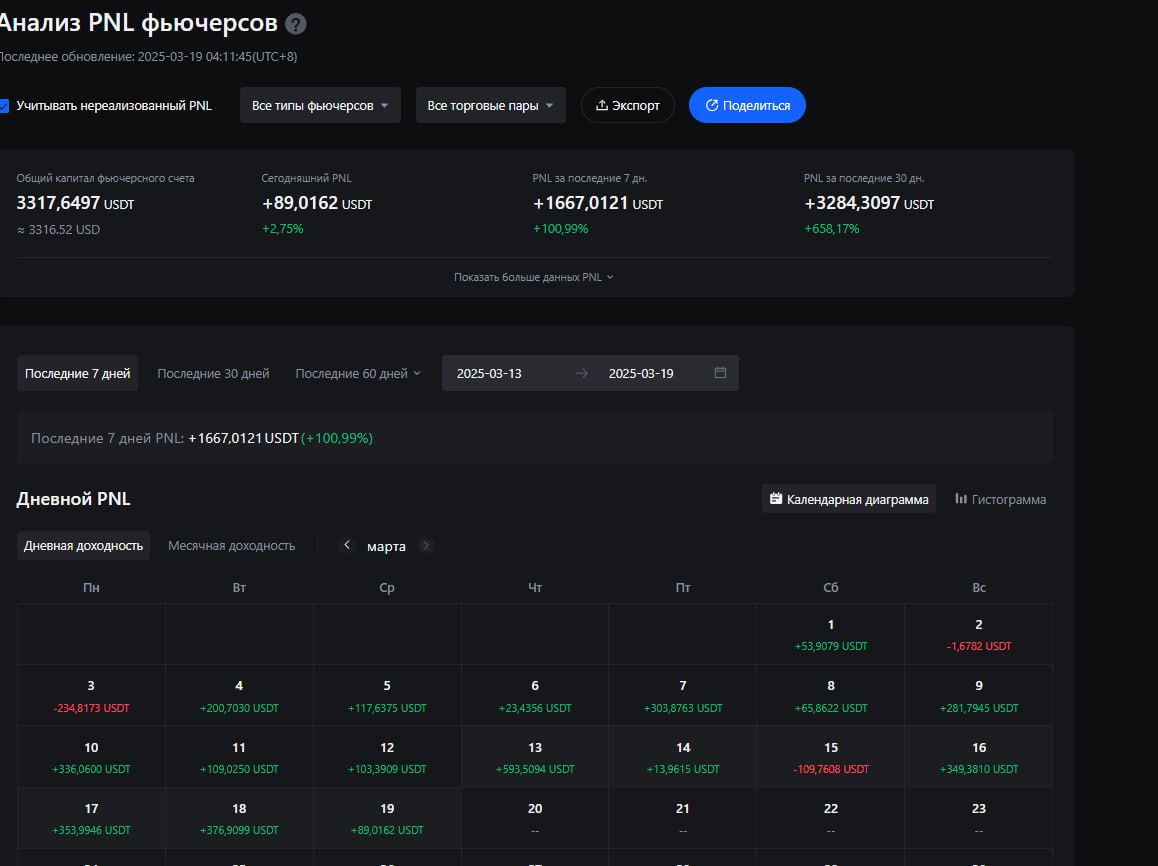Screen dimensions: 1158x866
Task: Click calendar day 7 with +303,8763 USDT
Action: click(682, 695)
